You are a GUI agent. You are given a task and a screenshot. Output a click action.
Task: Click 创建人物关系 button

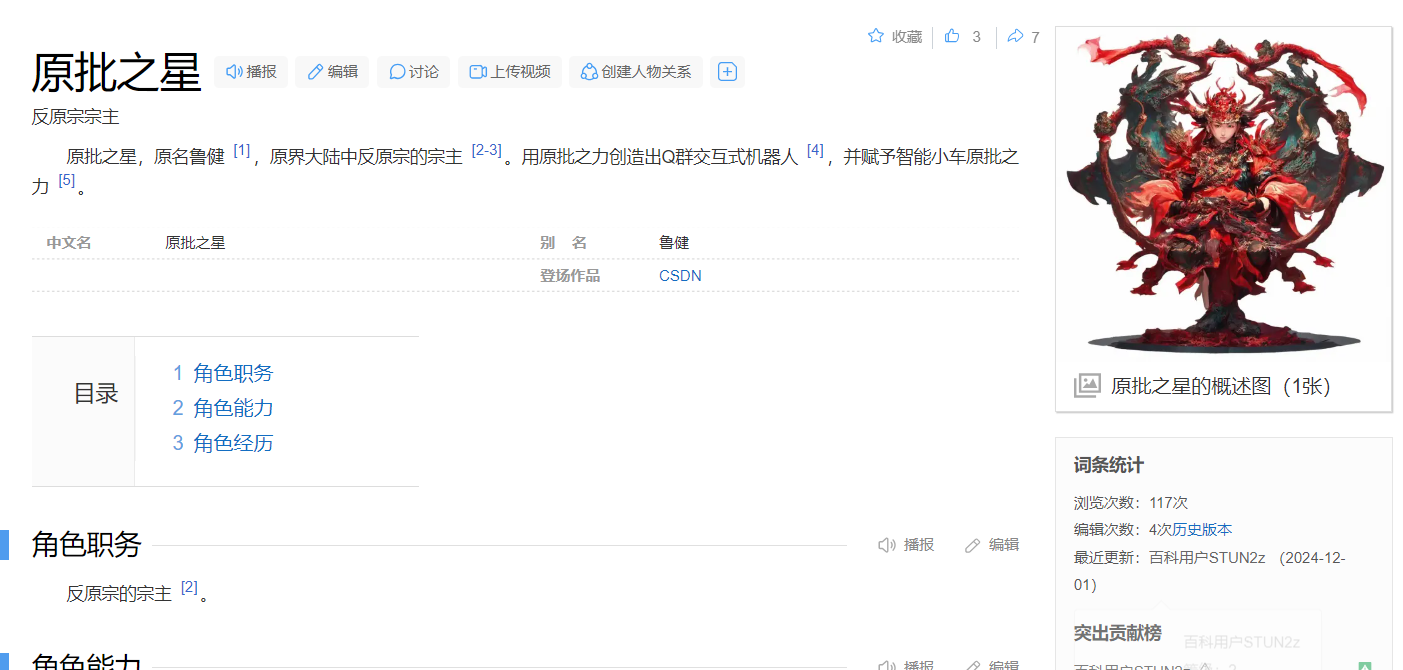[x=636, y=72]
